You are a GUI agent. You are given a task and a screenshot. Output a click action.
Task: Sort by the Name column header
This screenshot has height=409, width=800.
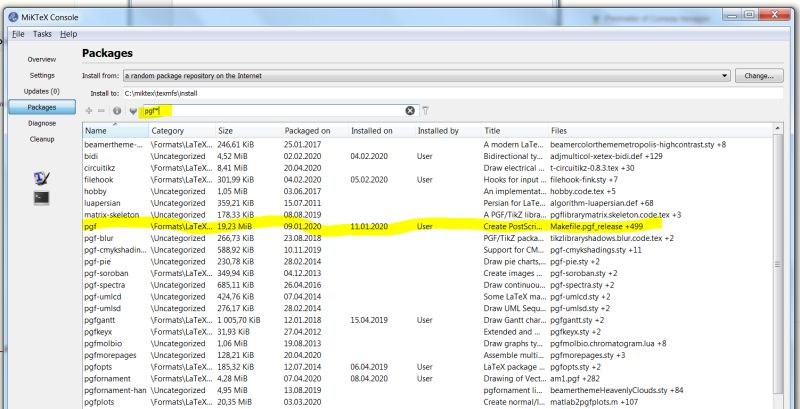[116, 131]
